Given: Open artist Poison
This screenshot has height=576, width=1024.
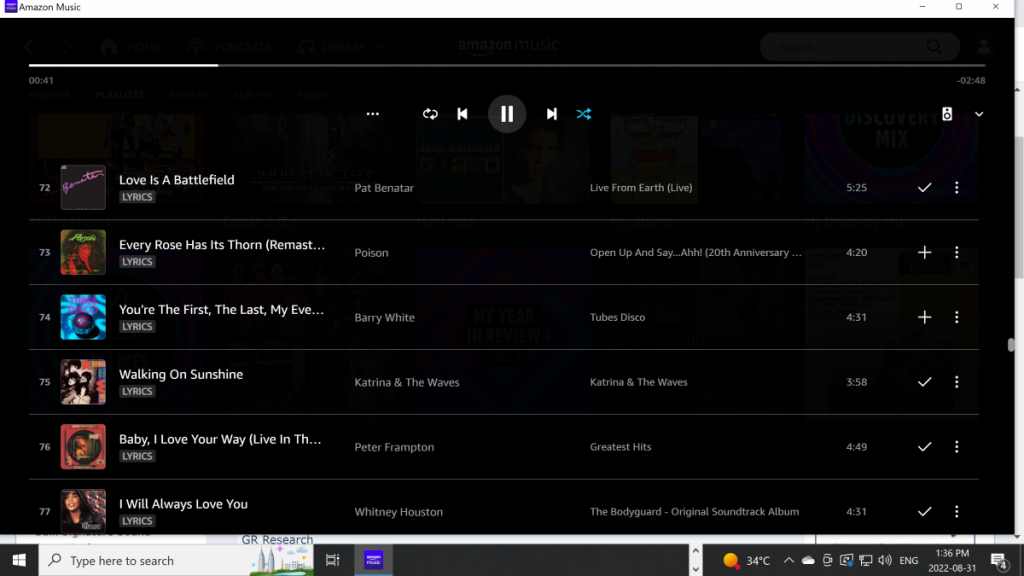Looking at the screenshot, I should (x=371, y=252).
